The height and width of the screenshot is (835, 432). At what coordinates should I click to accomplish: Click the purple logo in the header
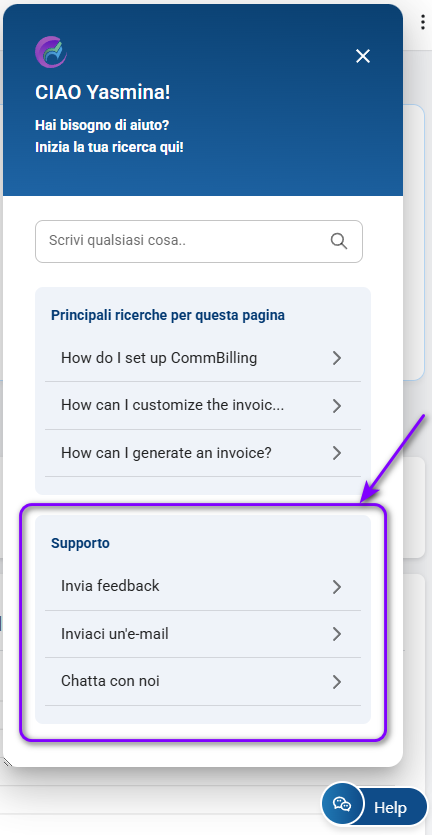tap(51, 52)
